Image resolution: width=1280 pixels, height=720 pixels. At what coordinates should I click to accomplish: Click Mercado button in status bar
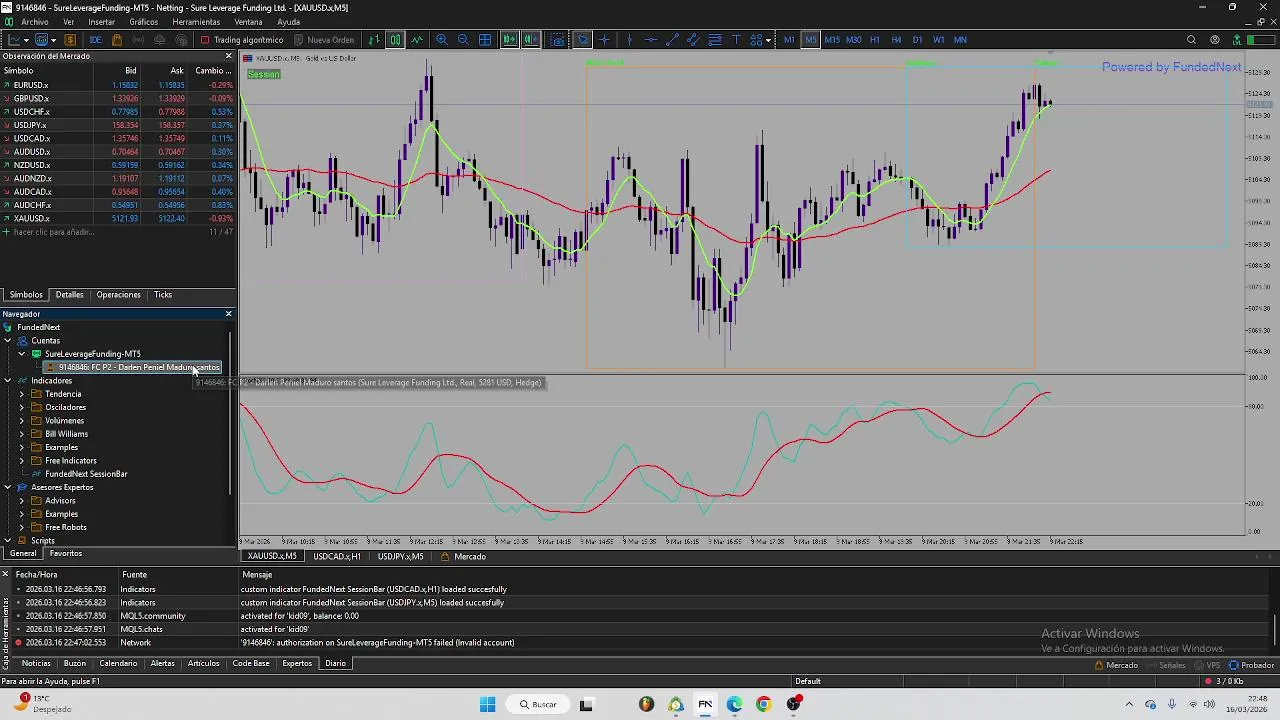tap(1116, 665)
